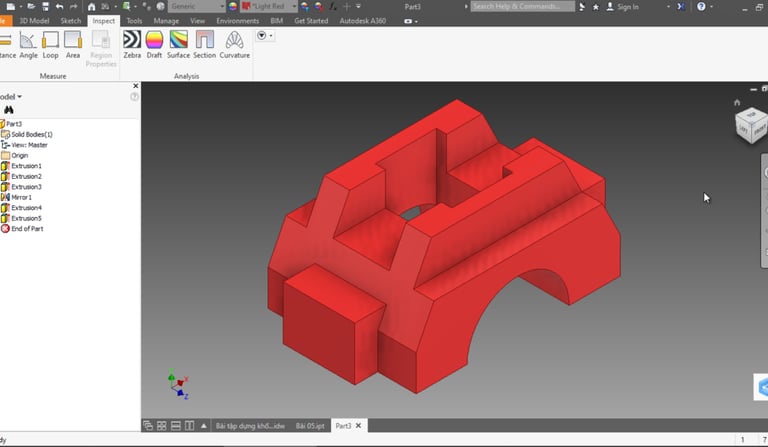
Task: Switch to the View tab
Action: pos(197,21)
